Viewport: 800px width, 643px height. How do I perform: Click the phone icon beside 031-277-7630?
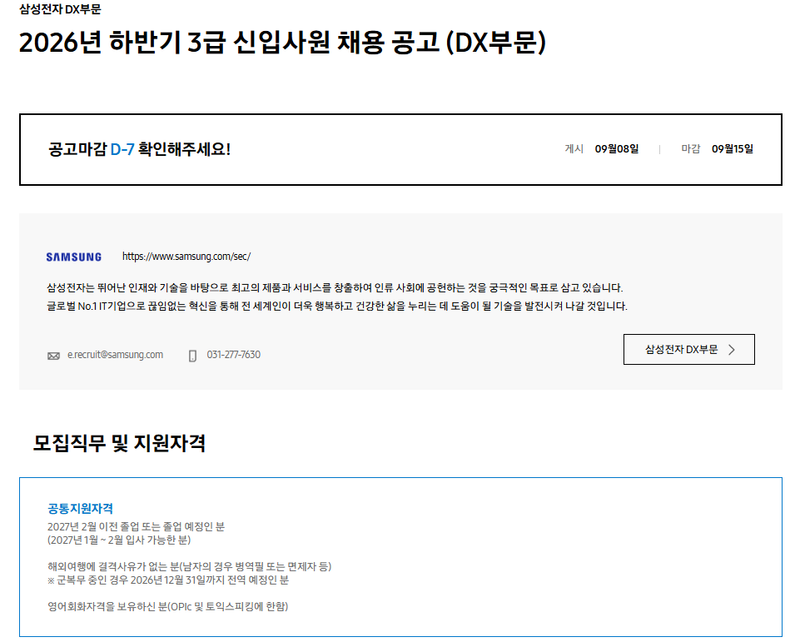192,356
